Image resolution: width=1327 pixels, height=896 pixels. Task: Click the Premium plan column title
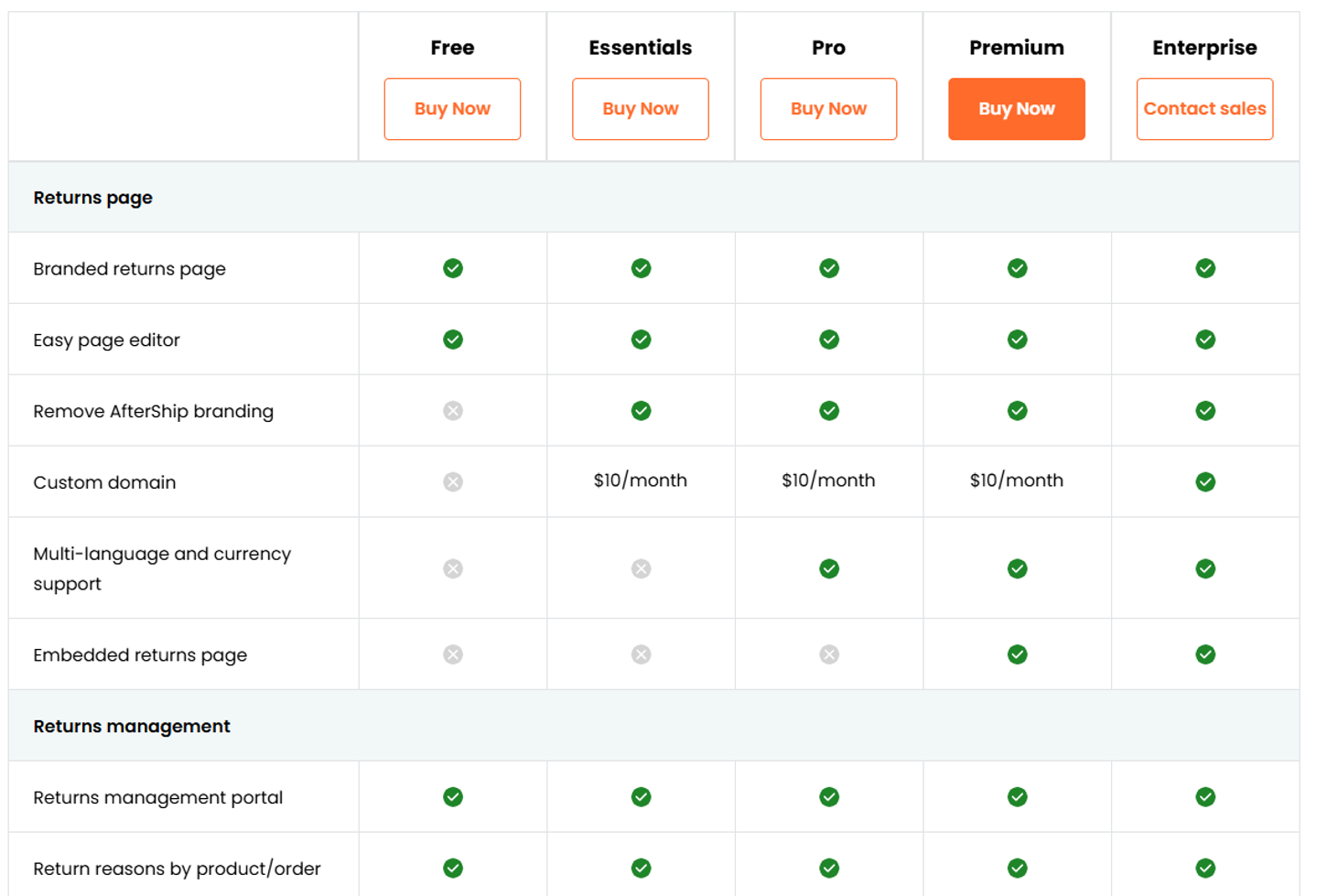pos(1017,48)
